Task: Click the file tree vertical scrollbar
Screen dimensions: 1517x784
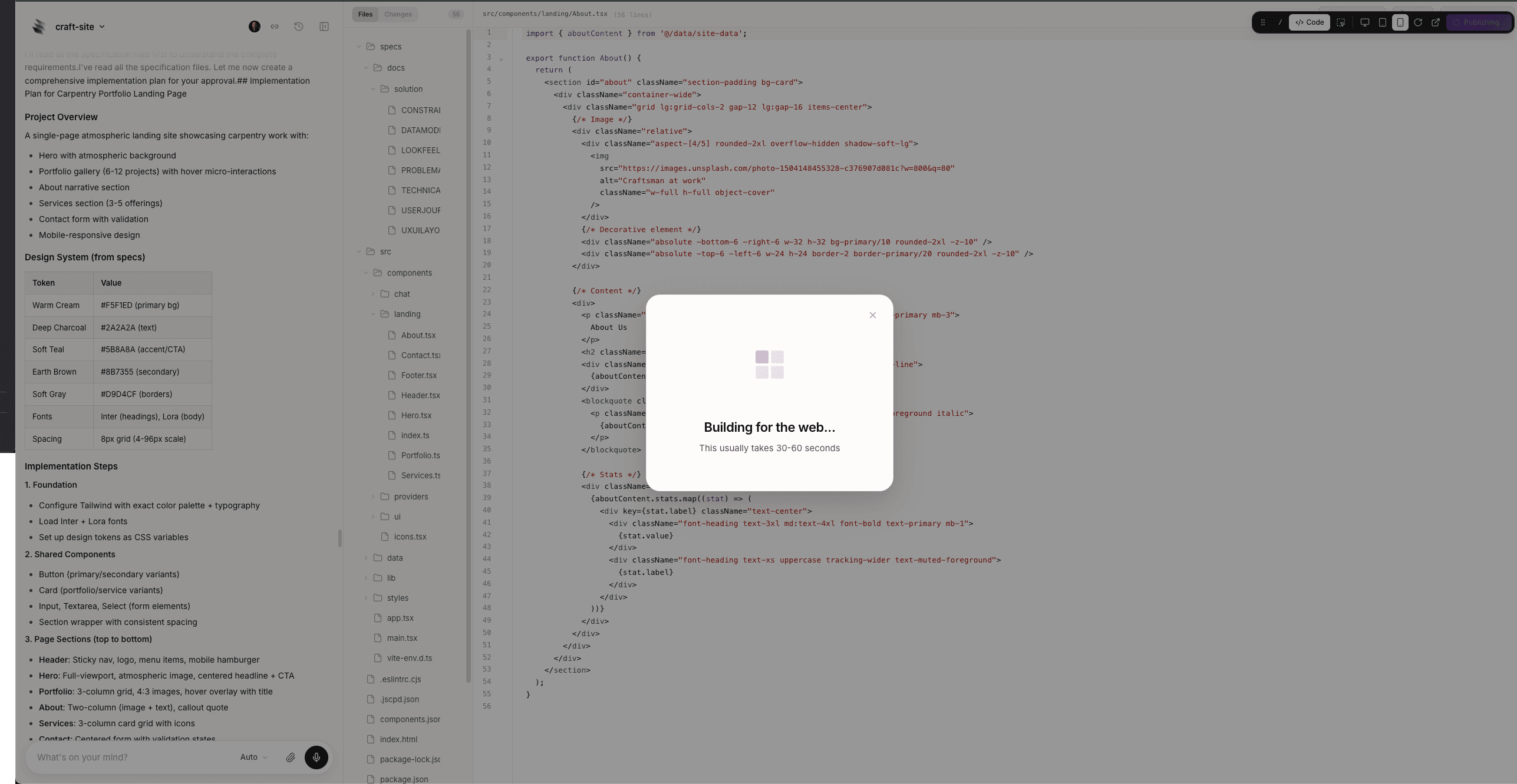Action: (469, 353)
